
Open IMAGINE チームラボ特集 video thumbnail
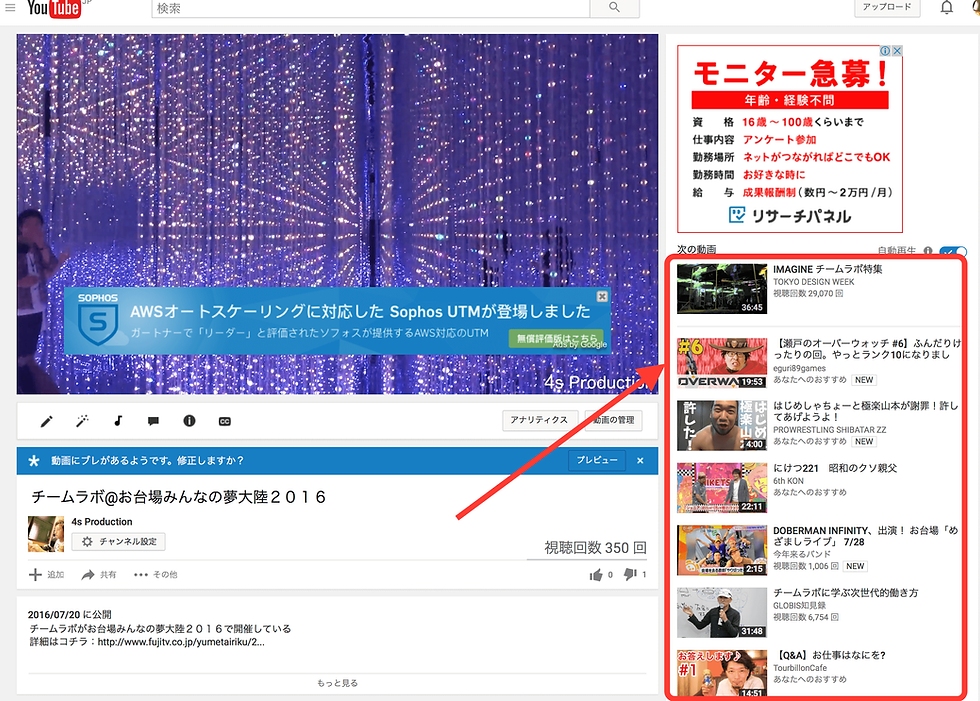click(722, 288)
